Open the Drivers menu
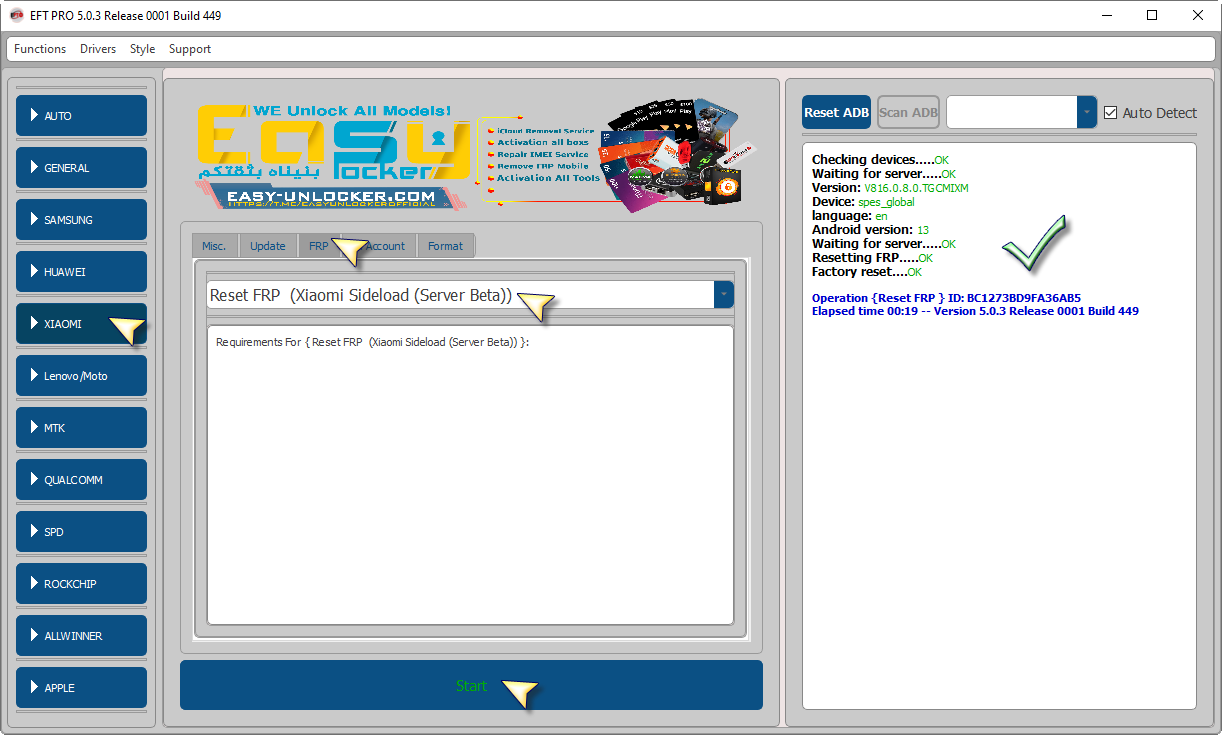 tap(98, 49)
